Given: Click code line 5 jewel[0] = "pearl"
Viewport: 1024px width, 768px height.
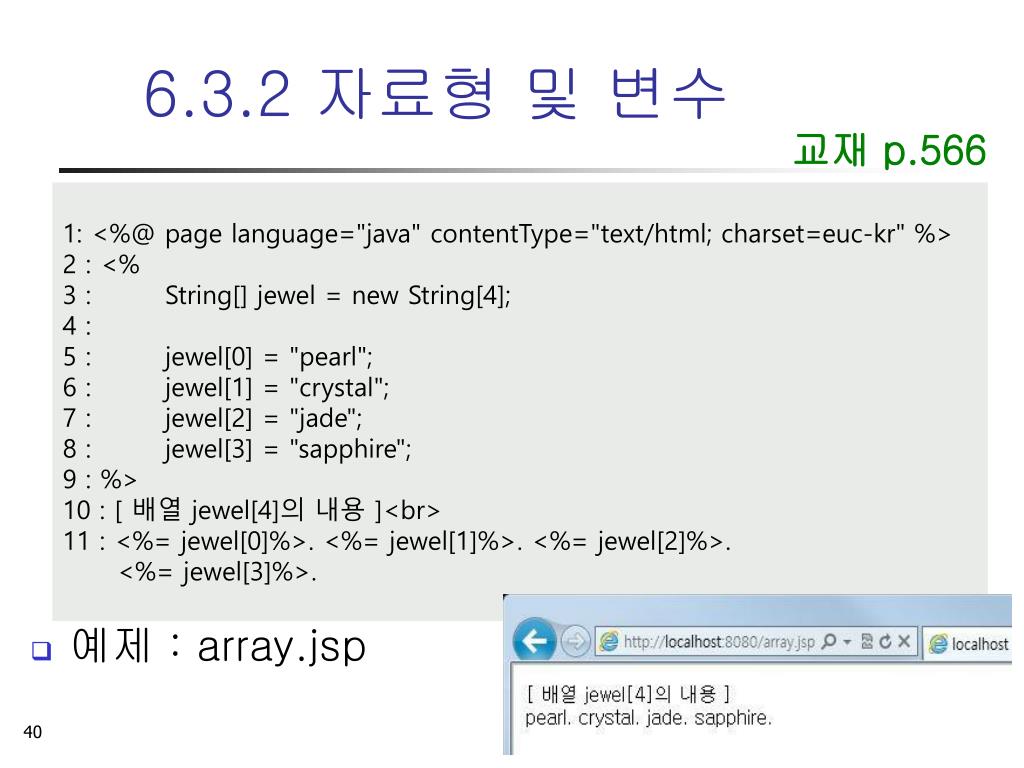Looking at the screenshot, I should coord(268,357).
